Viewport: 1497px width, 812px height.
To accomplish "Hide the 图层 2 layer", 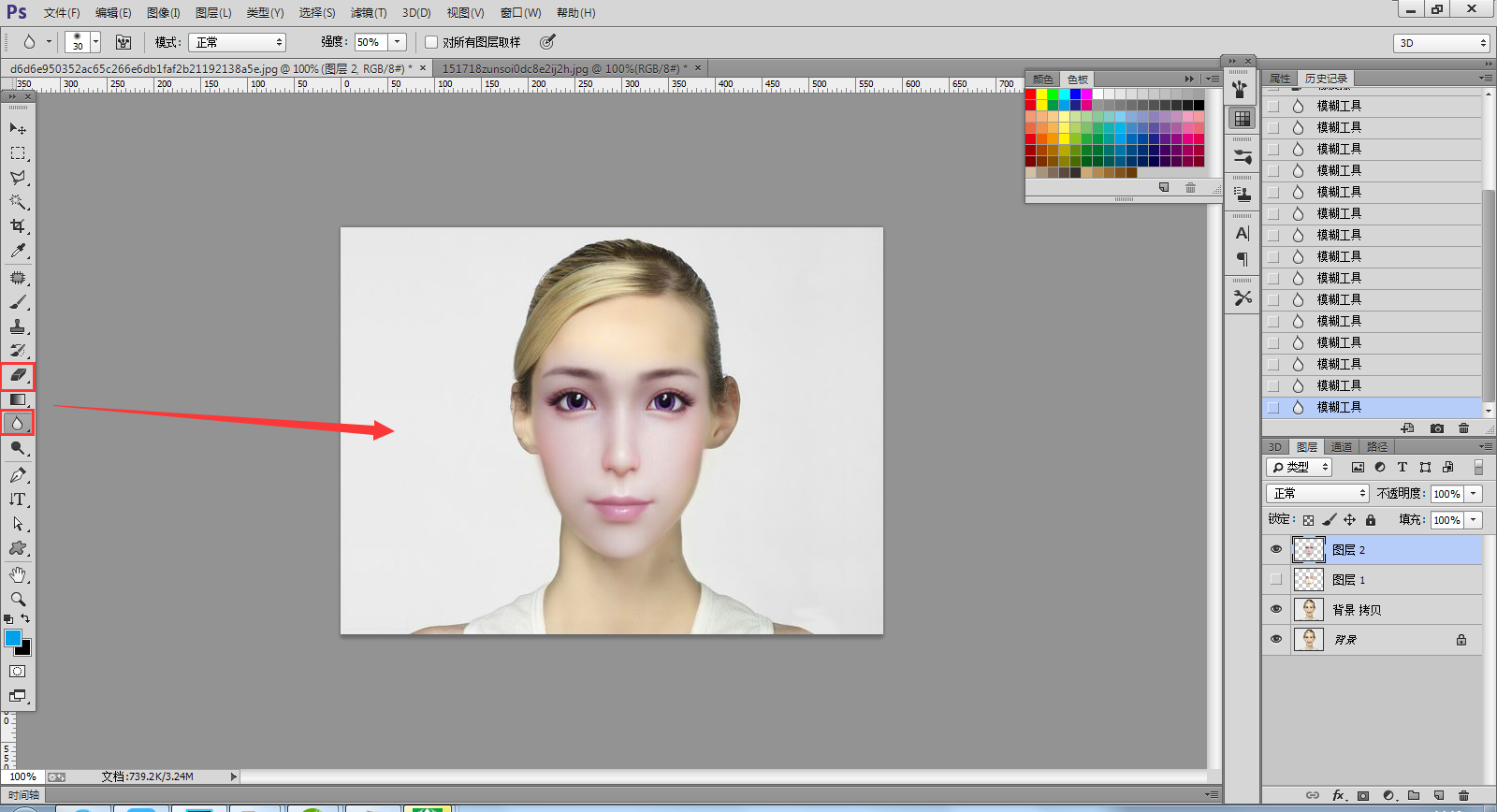I will (1276, 550).
